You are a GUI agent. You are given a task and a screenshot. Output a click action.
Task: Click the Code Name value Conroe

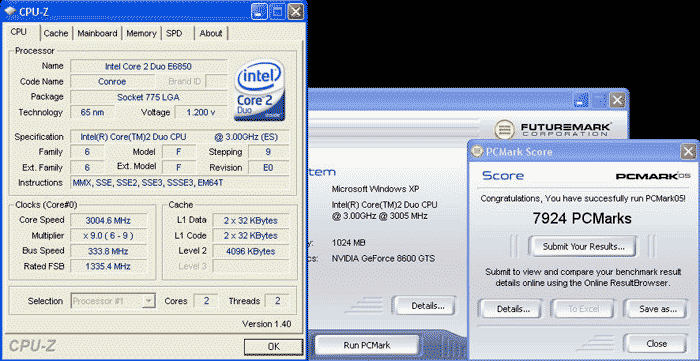point(112,82)
